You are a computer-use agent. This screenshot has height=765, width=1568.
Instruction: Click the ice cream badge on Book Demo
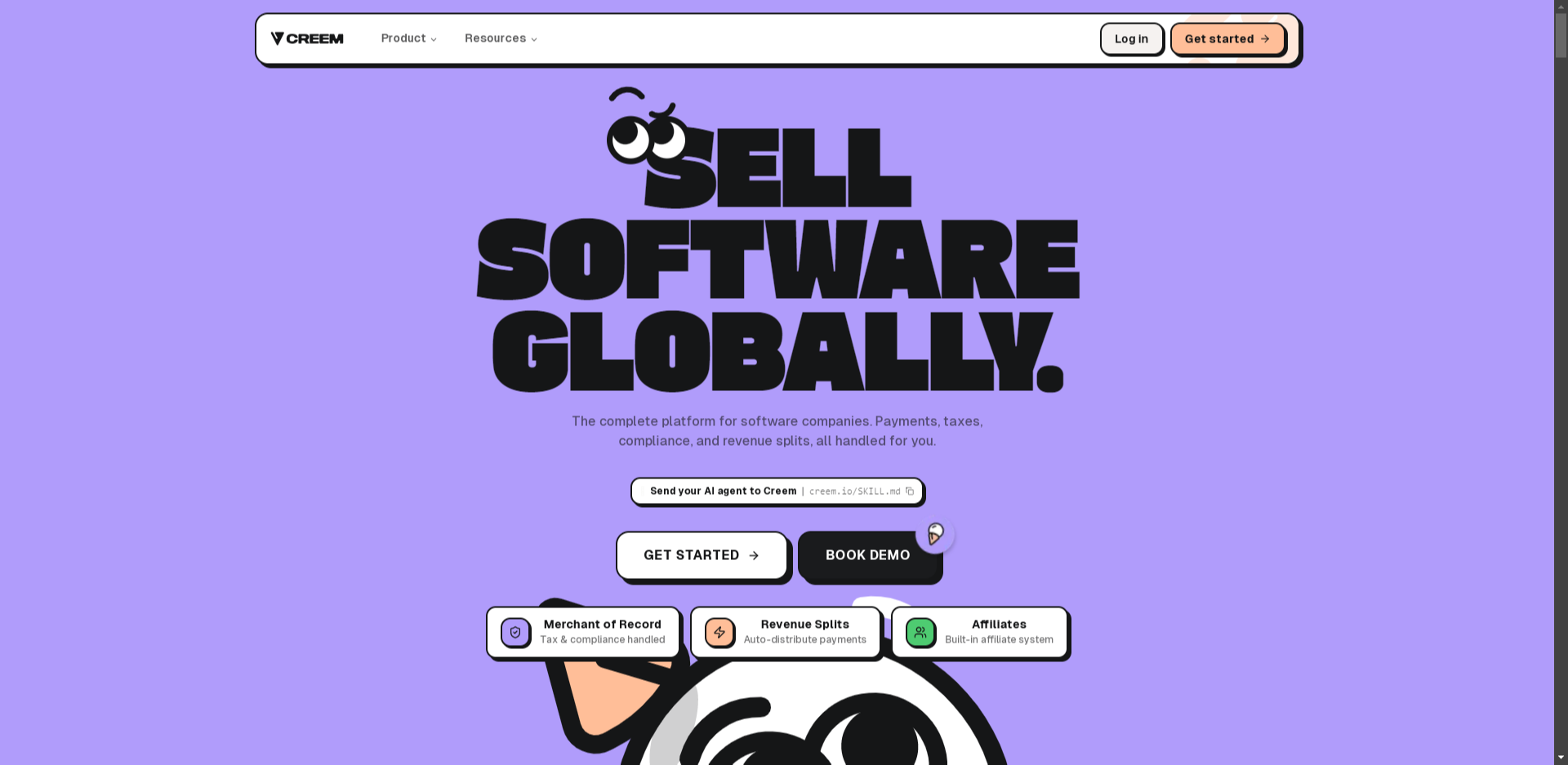[x=935, y=535]
